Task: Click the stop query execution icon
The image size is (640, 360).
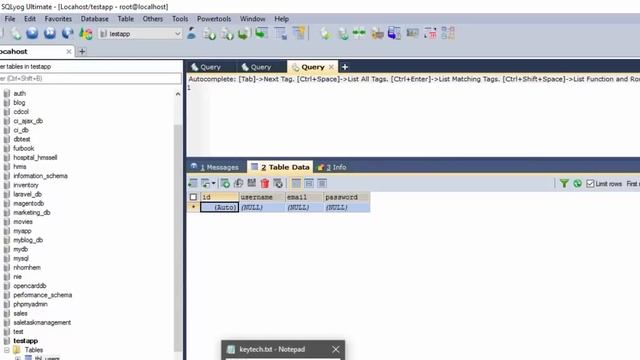Action: pos(67,33)
